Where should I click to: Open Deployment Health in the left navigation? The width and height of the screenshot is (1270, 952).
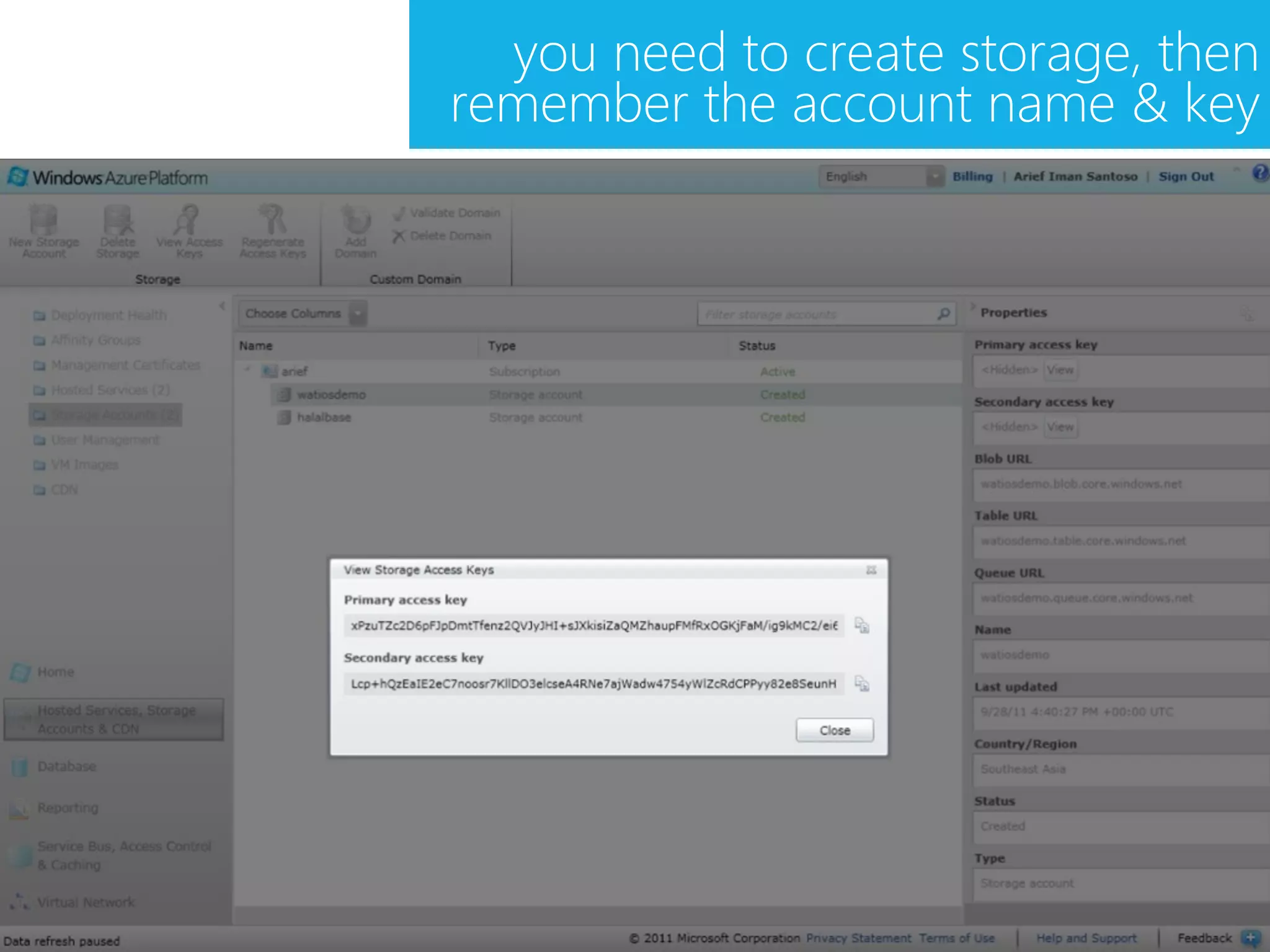pyautogui.click(x=100, y=315)
